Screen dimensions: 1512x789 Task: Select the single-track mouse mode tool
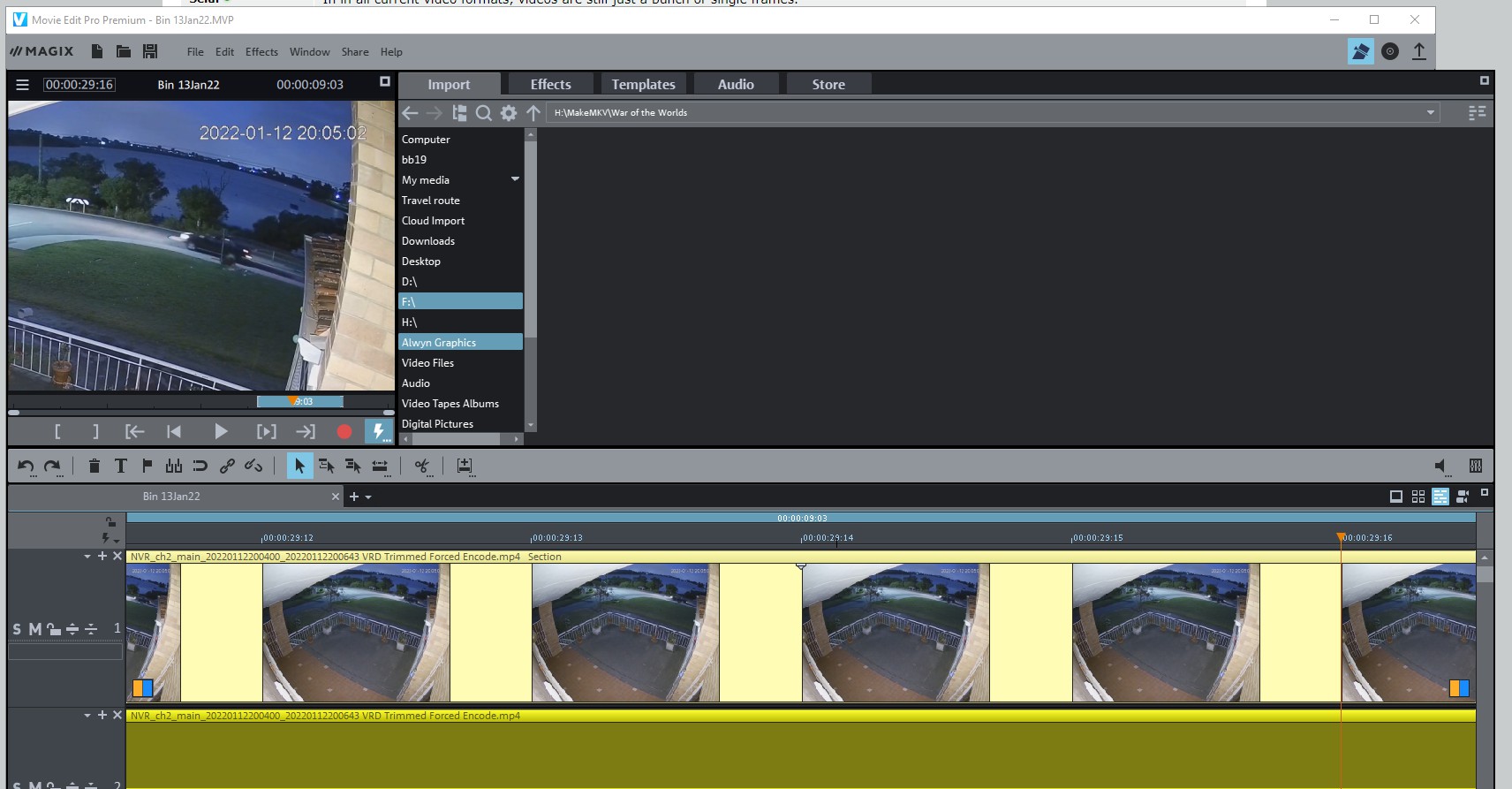pos(326,466)
